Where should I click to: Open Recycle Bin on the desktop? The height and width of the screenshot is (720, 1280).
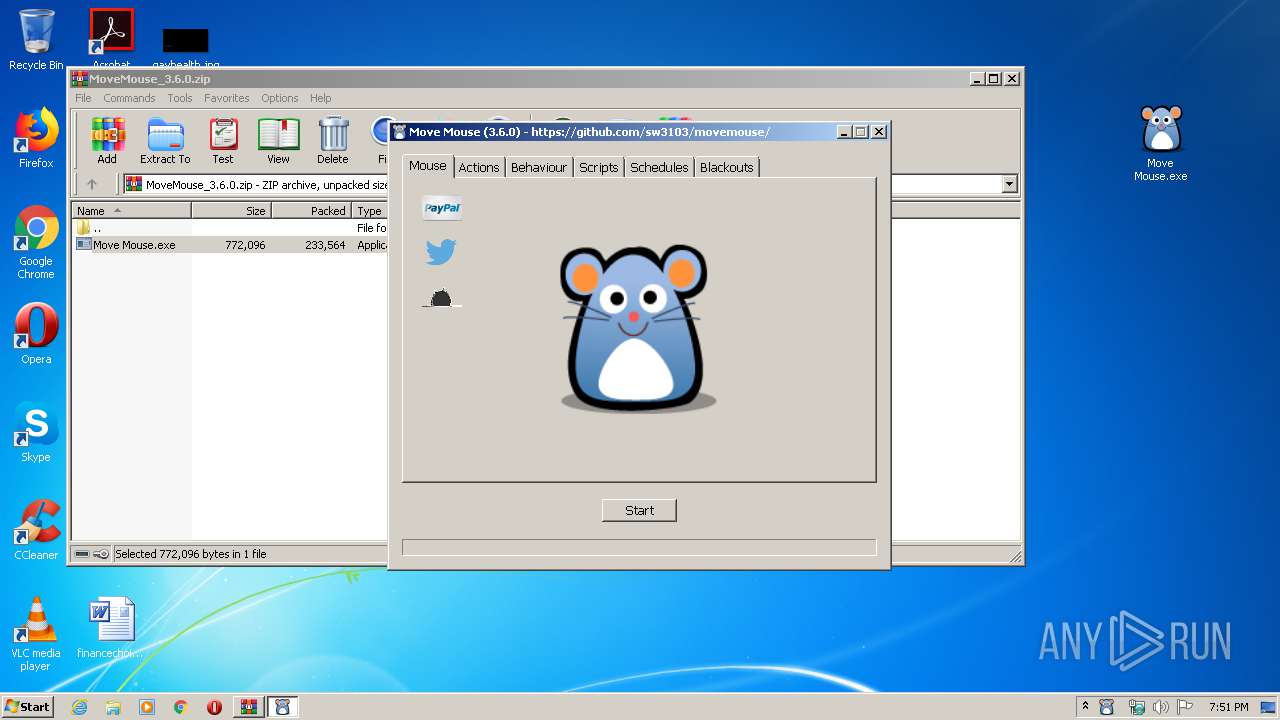[x=36, y=40]
